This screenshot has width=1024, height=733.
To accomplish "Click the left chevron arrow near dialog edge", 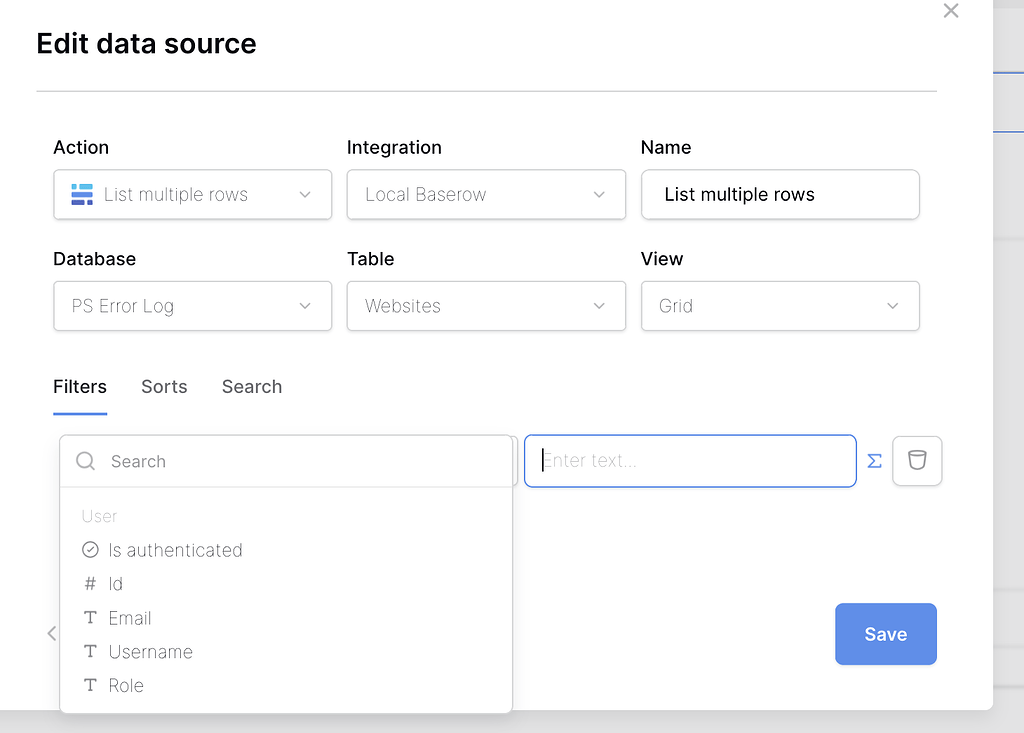I will click(52, 633).
